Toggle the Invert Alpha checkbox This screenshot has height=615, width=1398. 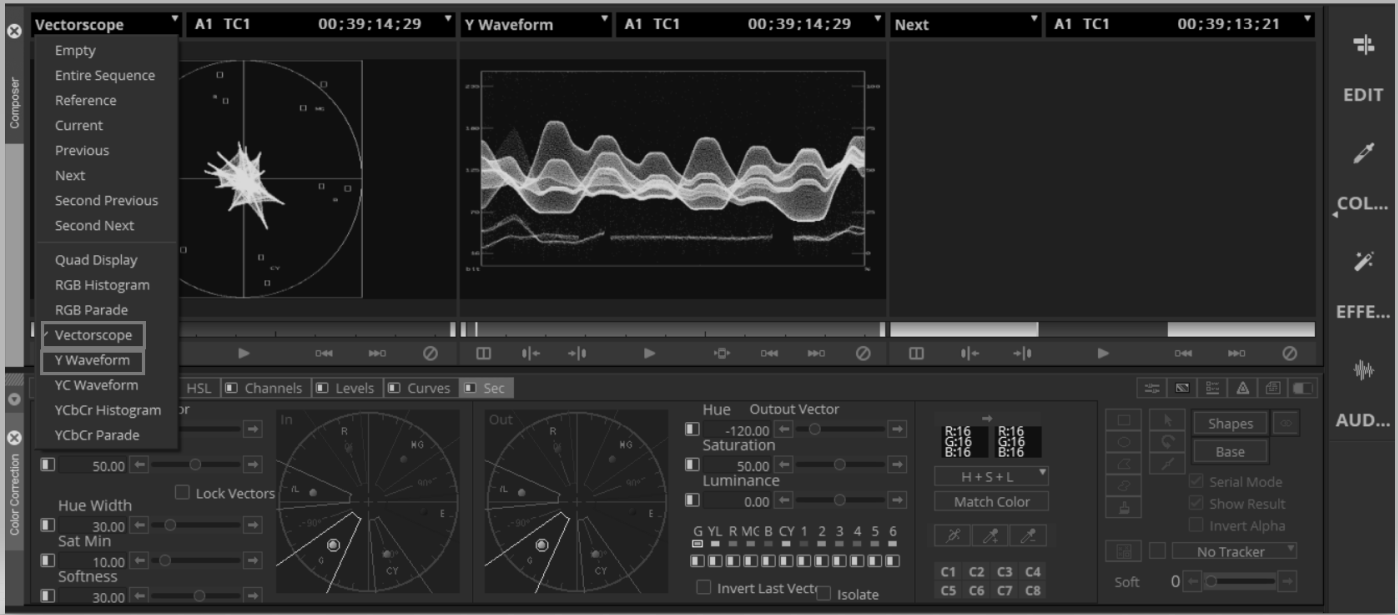click(1196, 525)
